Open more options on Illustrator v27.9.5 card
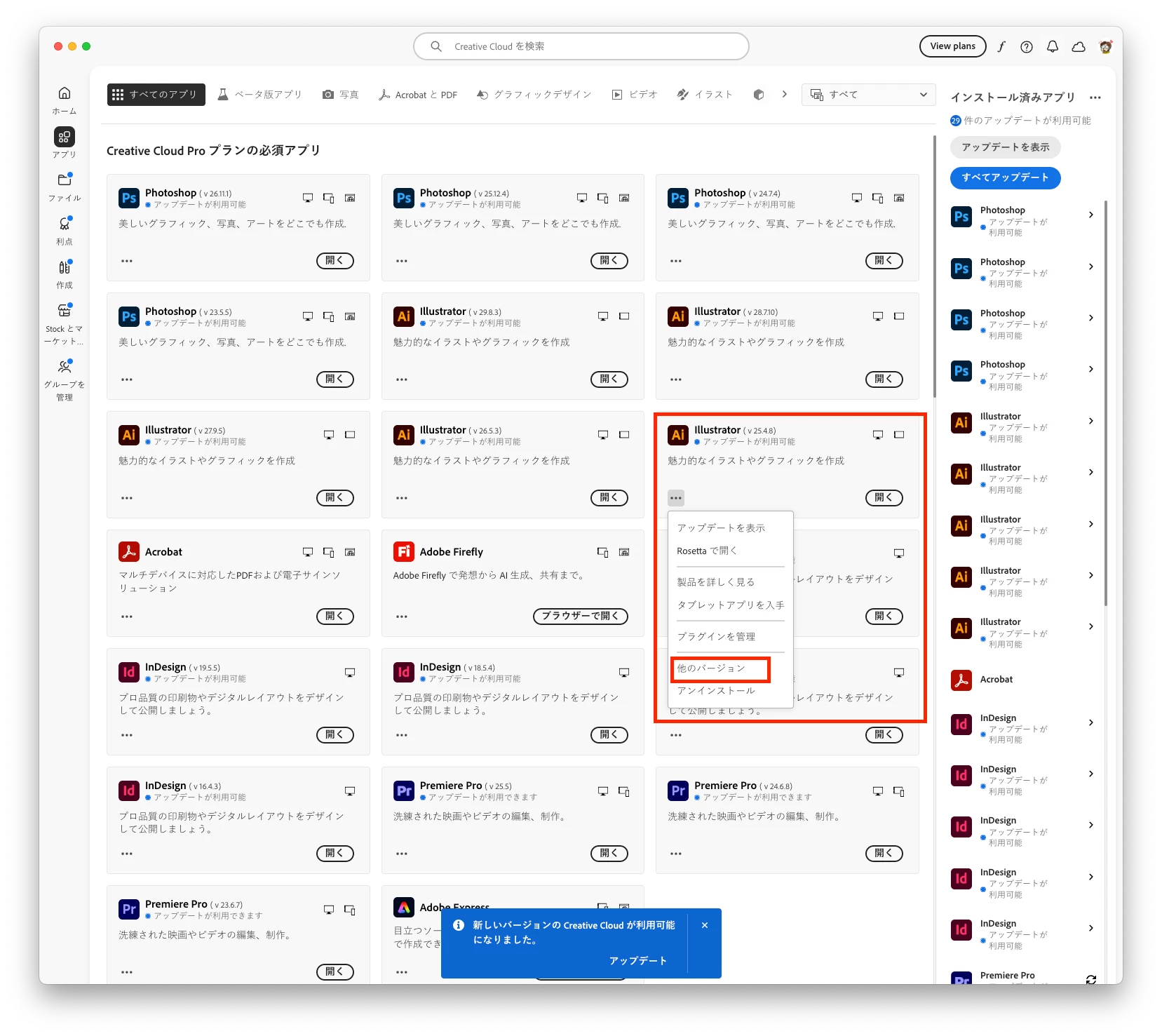The height and width of the screenshot is (1036, 1162). point(127,498)
